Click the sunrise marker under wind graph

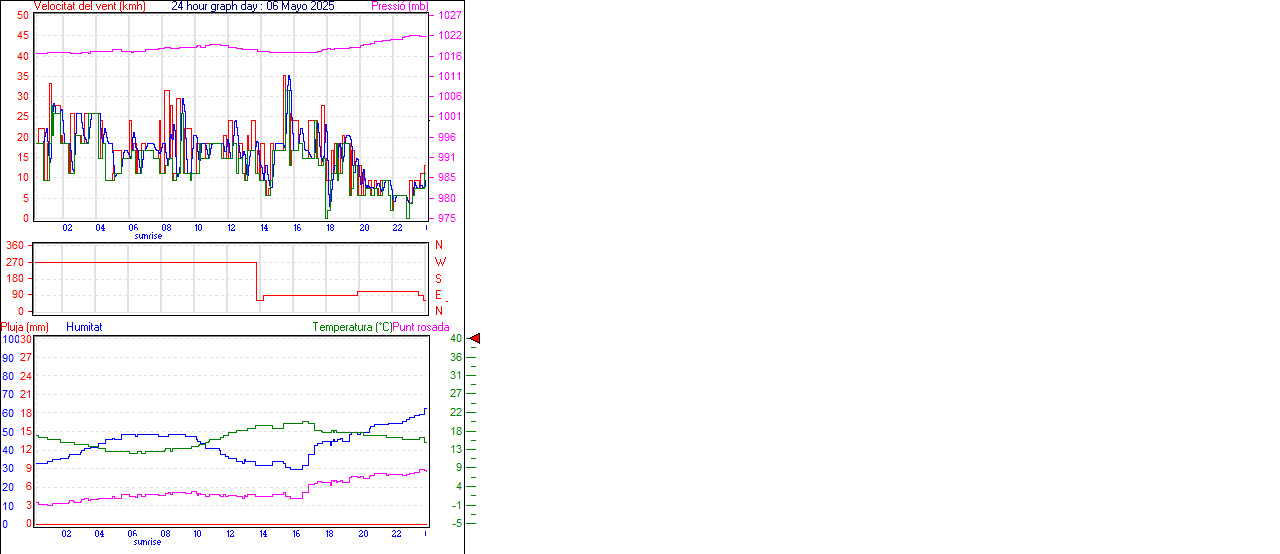point(148,236)
